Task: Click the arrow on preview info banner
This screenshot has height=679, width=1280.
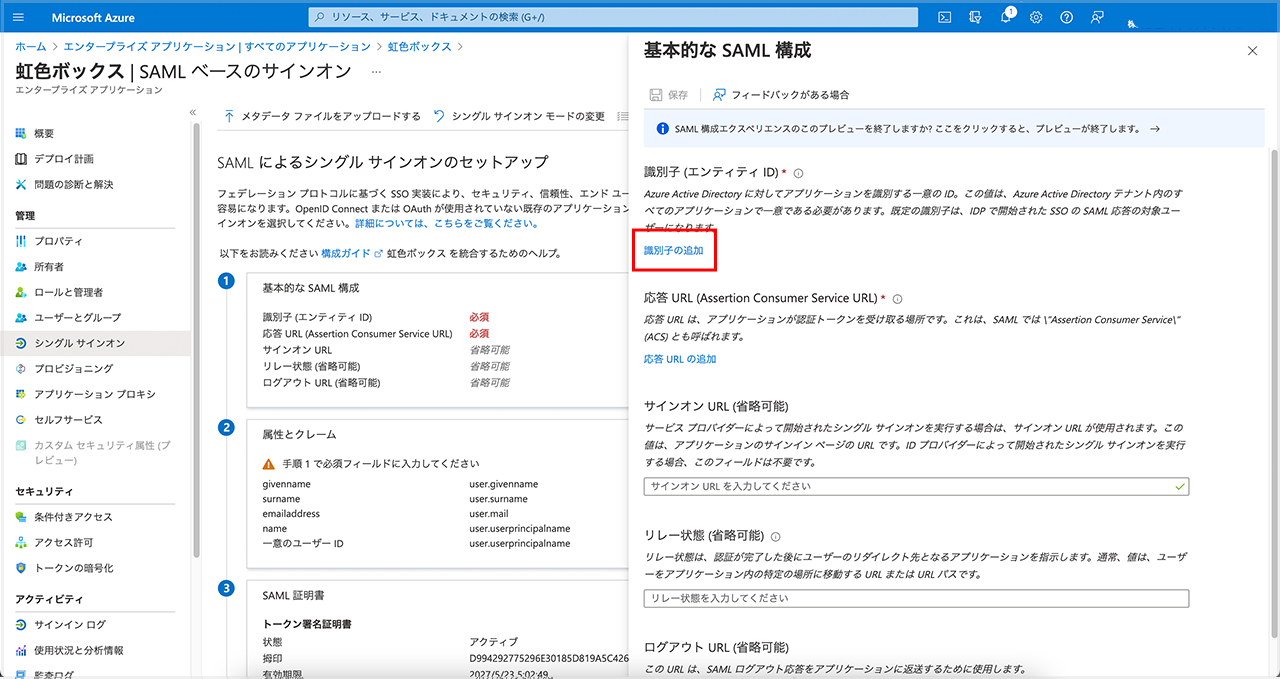Action: click(1155, 129)
